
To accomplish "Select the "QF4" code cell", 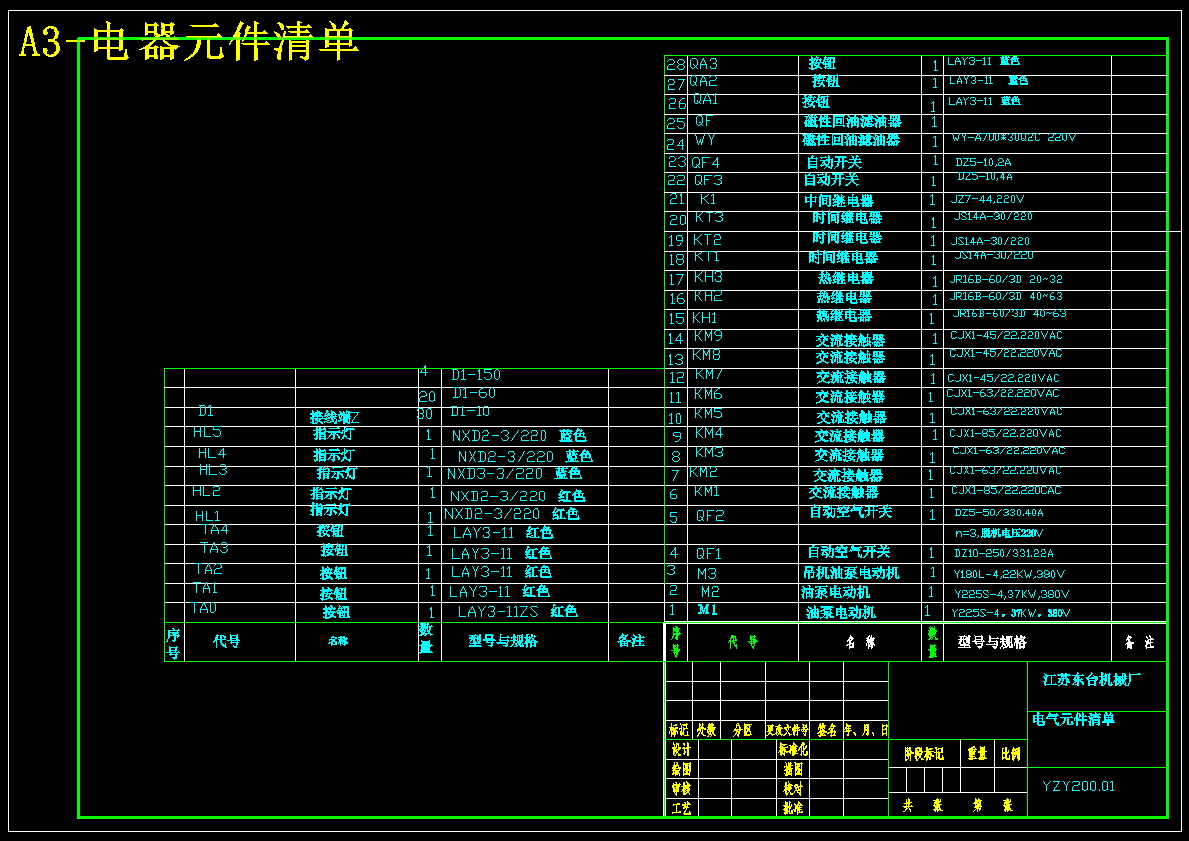I will (x=705, y=162).
